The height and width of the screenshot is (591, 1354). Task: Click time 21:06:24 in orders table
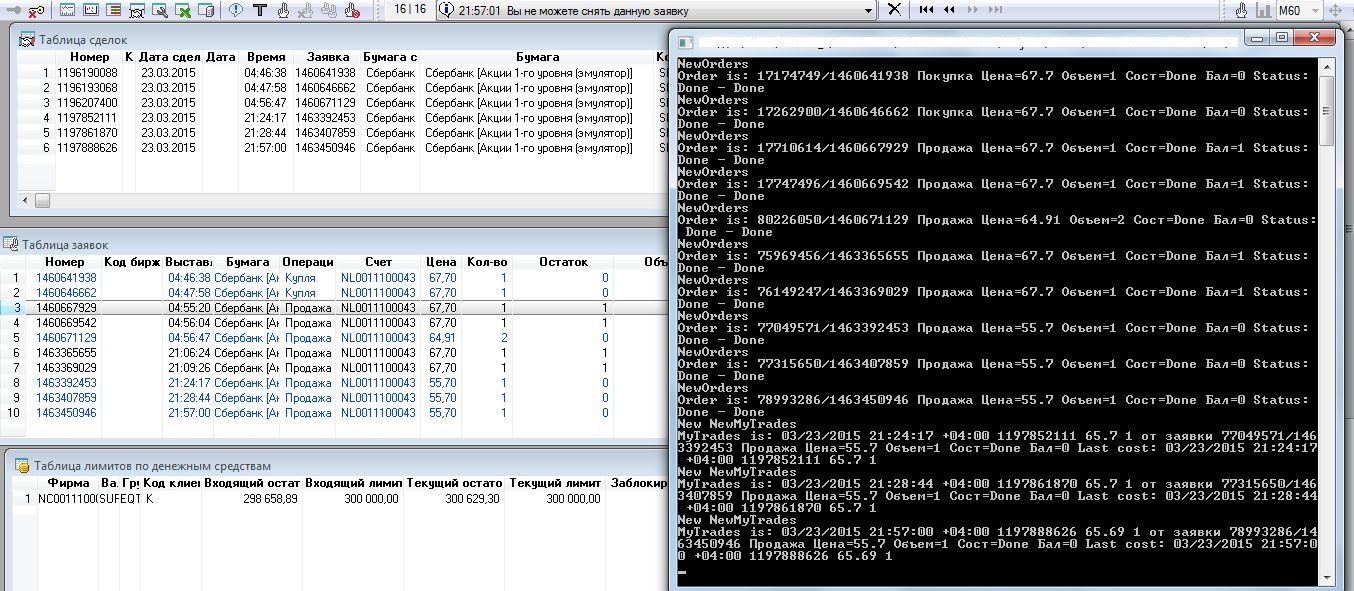188,353
